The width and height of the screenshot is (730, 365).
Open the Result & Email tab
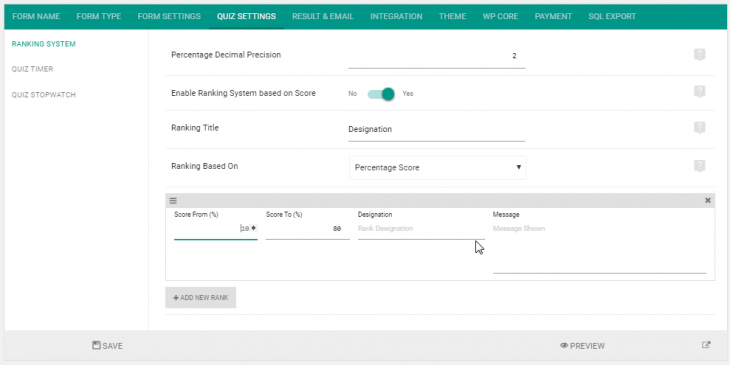click(323, 16)
